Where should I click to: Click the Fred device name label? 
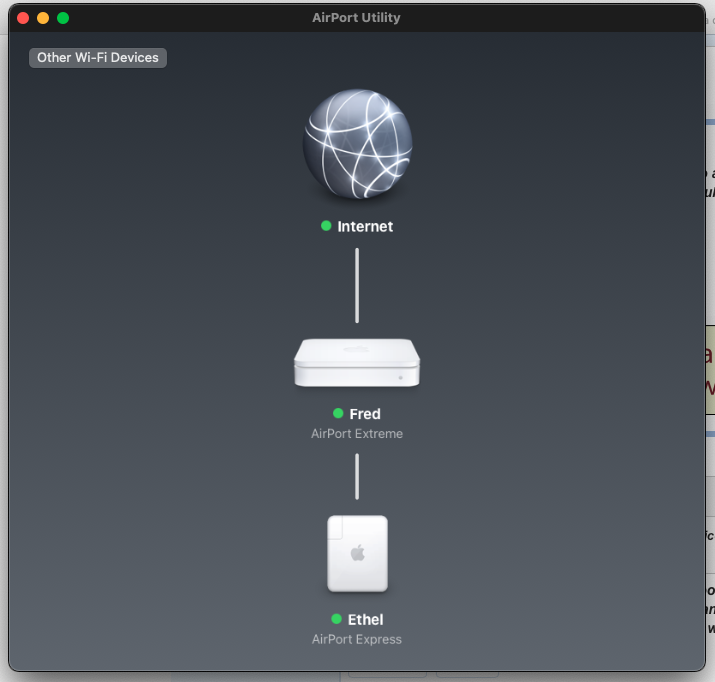tap(365, 414)
